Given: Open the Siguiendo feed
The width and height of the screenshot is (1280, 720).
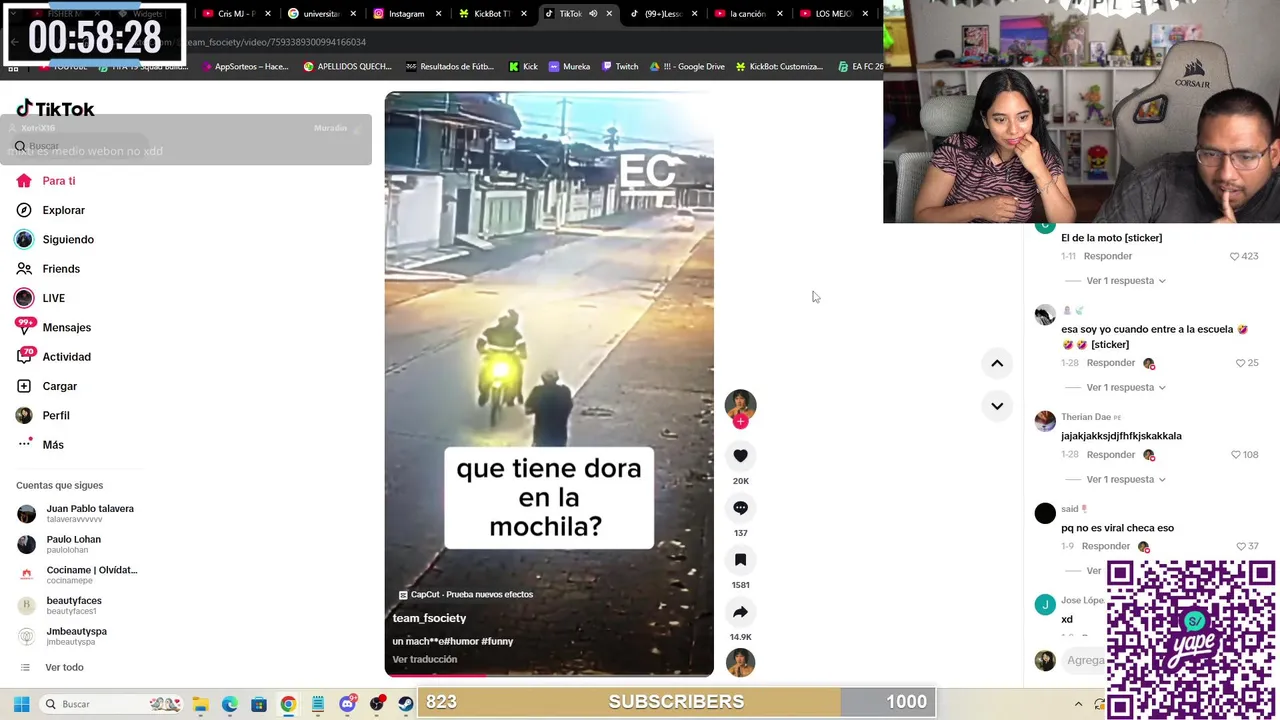Looking at the screenshot, I should tap(54, 240).
